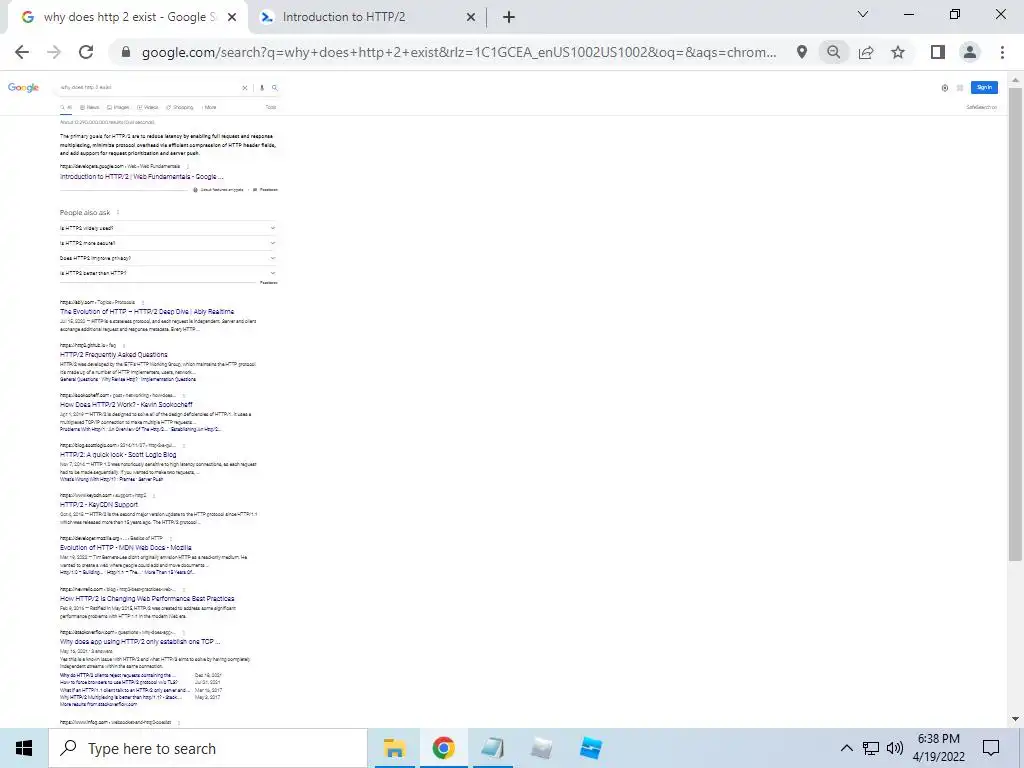The height and width of the screenshot is (768, 1024).
Task: Open the volume tray icon
Action: pyautogui.click(x=895, y=748)
